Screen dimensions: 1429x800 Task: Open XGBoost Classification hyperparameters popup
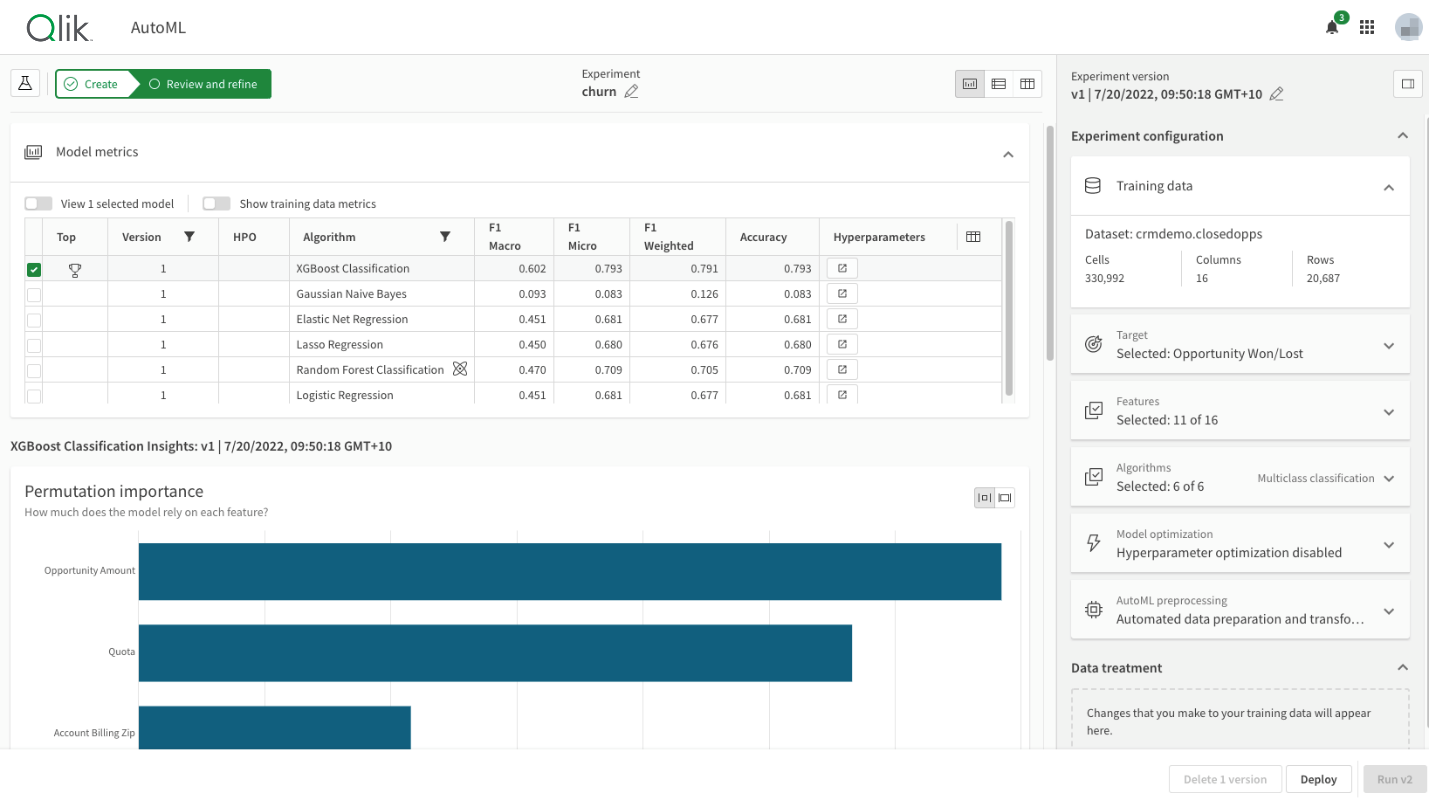[842, 268]
